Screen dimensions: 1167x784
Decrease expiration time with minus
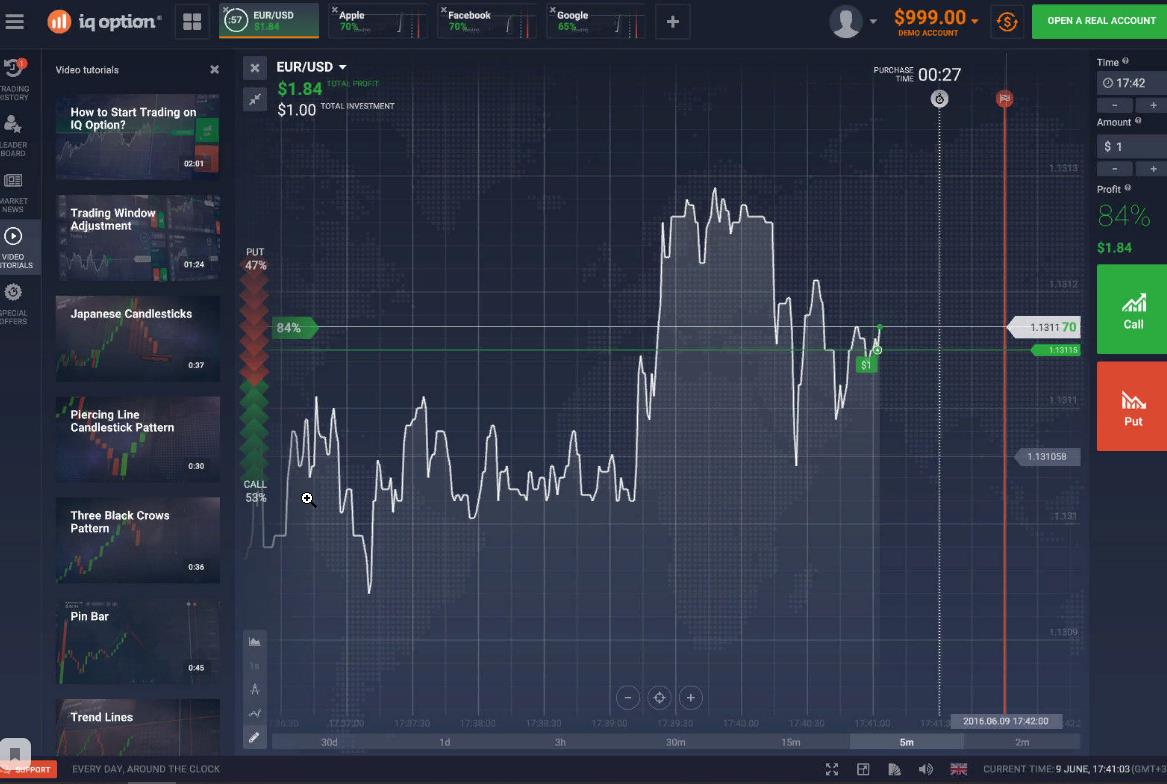(x=1114, y=106)
